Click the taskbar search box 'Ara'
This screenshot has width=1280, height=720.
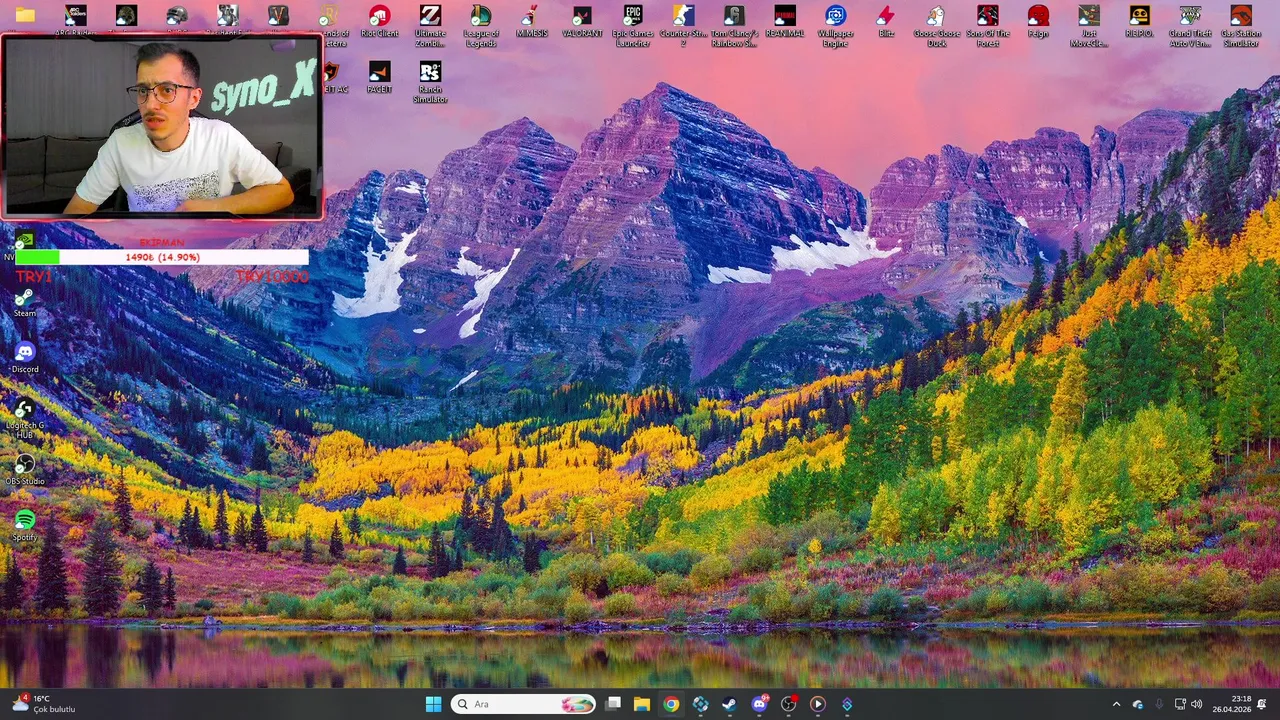(x=523, y=704)
